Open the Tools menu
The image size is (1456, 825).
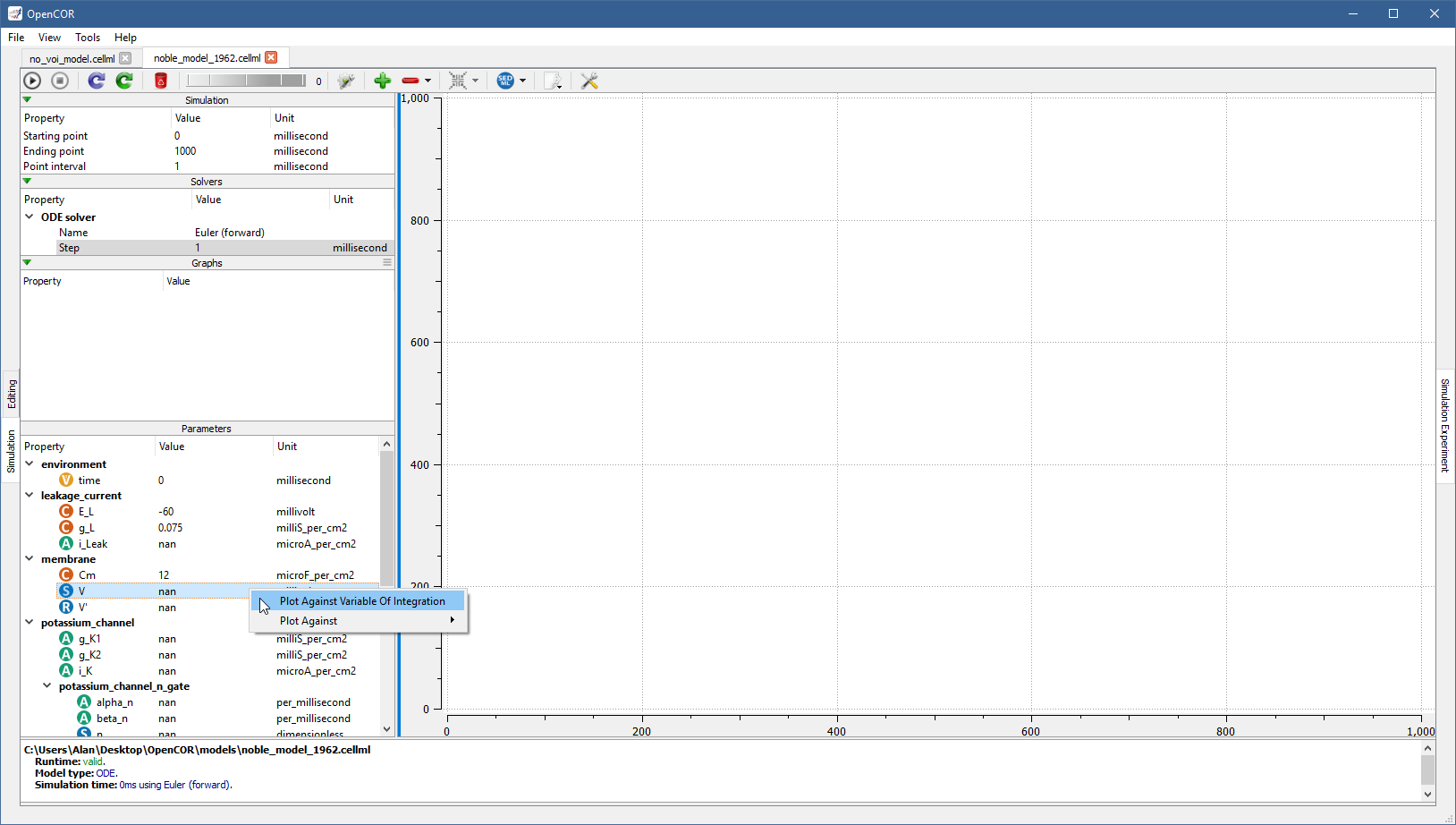click(88, 38)
